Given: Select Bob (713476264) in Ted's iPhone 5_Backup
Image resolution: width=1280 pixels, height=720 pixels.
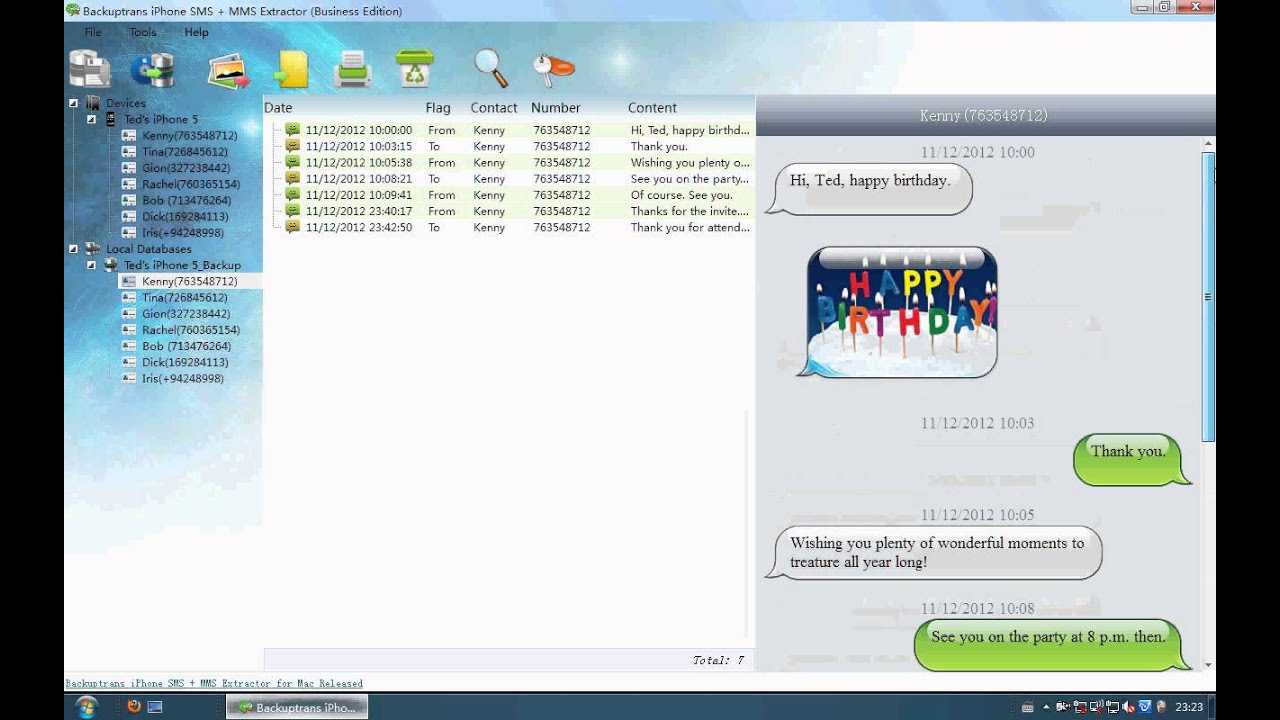Looking at the screenshot, I should click(x=186, y=346).
